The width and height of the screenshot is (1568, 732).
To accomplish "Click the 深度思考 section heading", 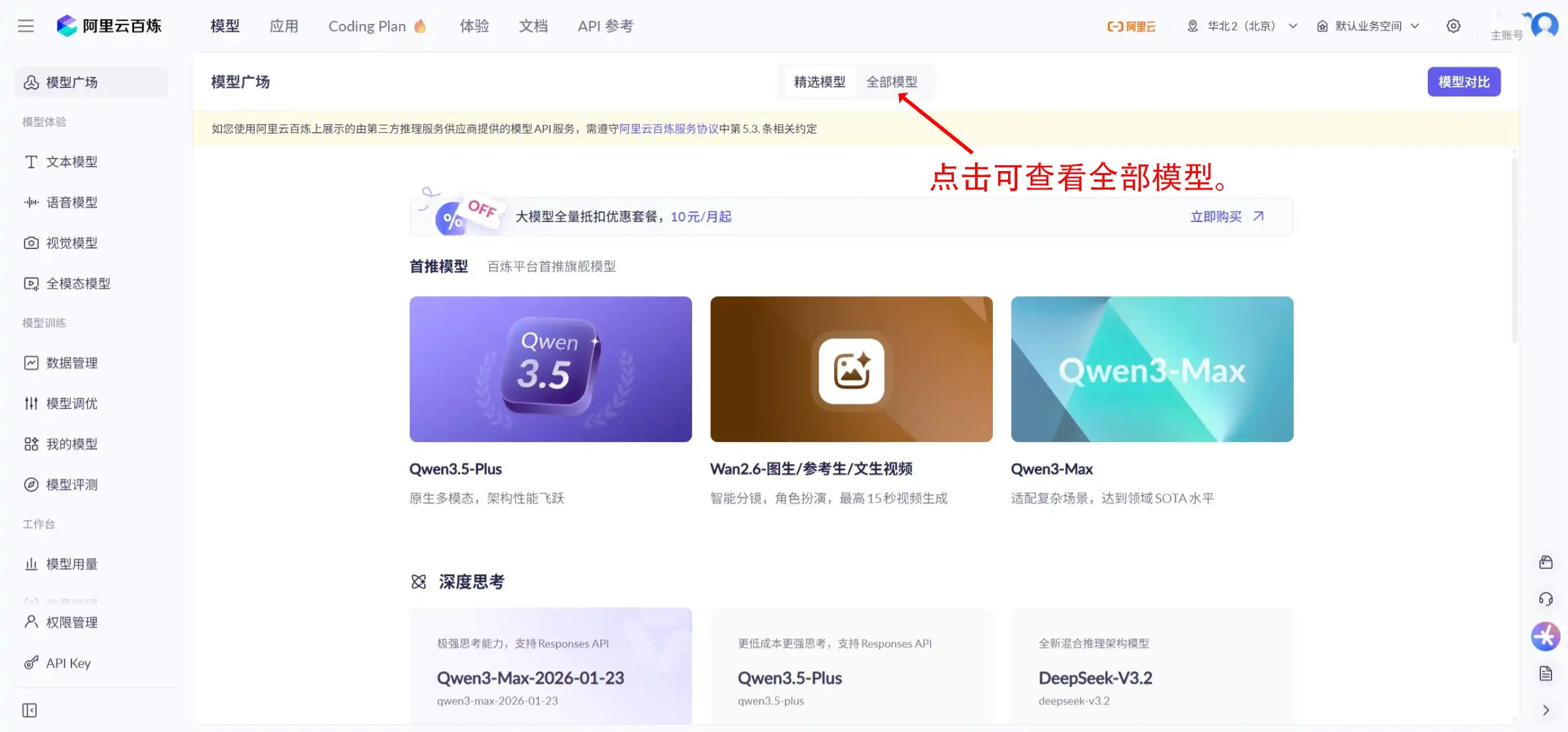I will point(472,582).
